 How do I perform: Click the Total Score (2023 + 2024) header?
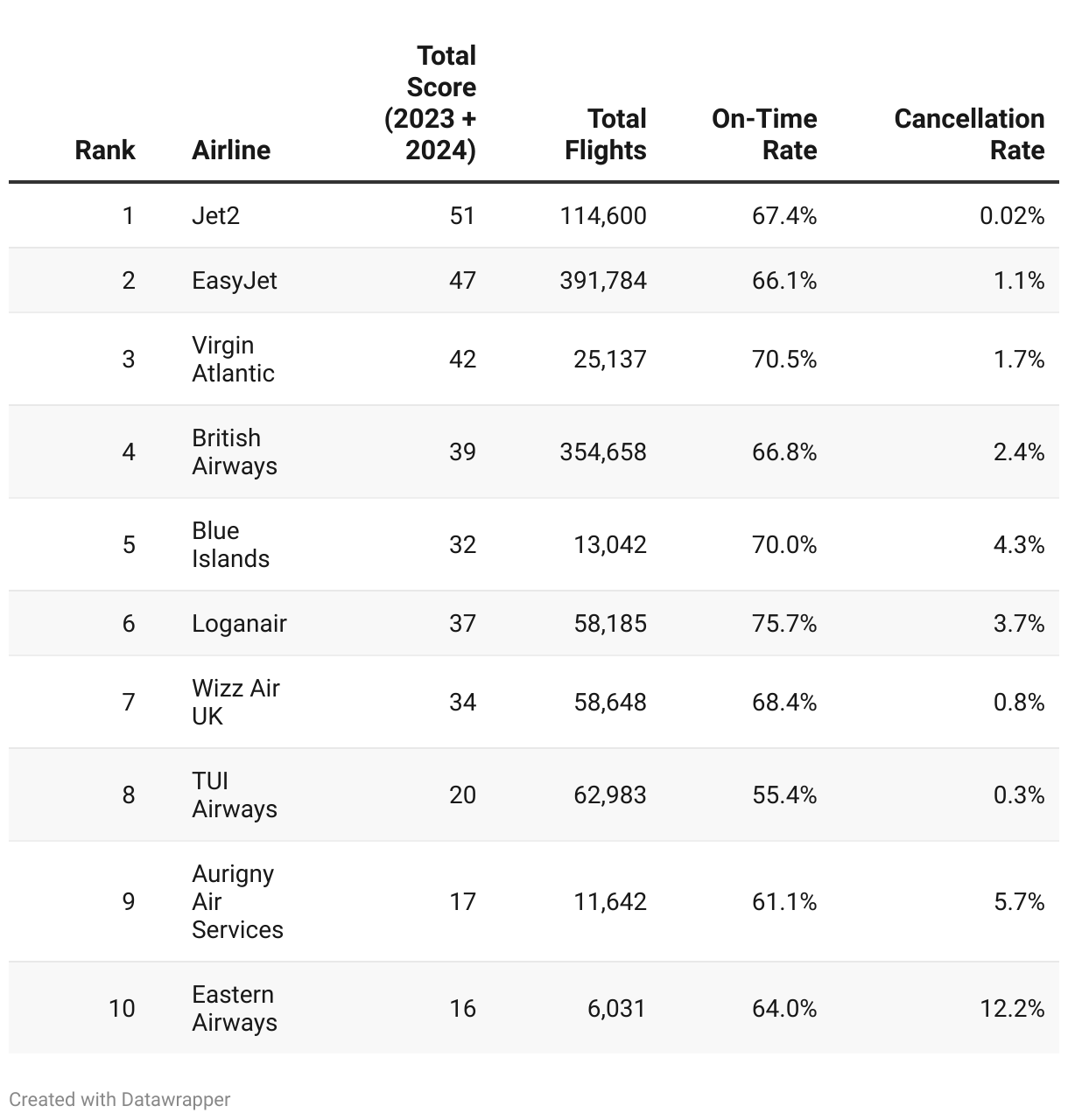click(x=431, y=103)
